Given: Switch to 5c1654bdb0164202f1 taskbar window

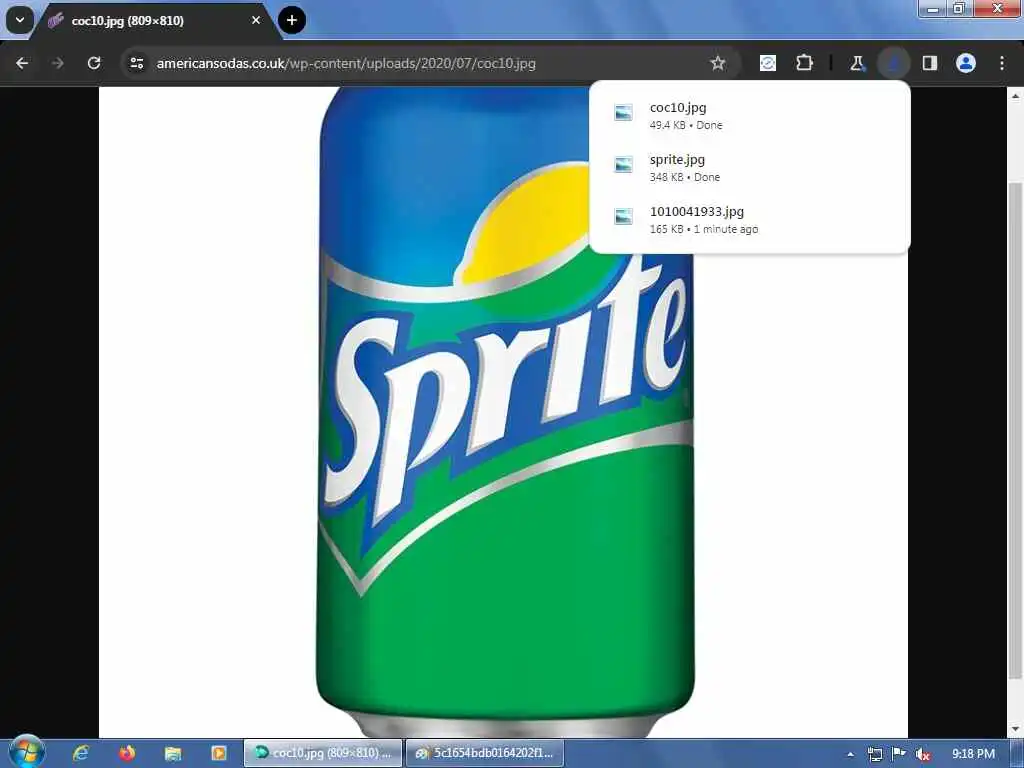Looking at the screenshot, I should coord(485,753).
